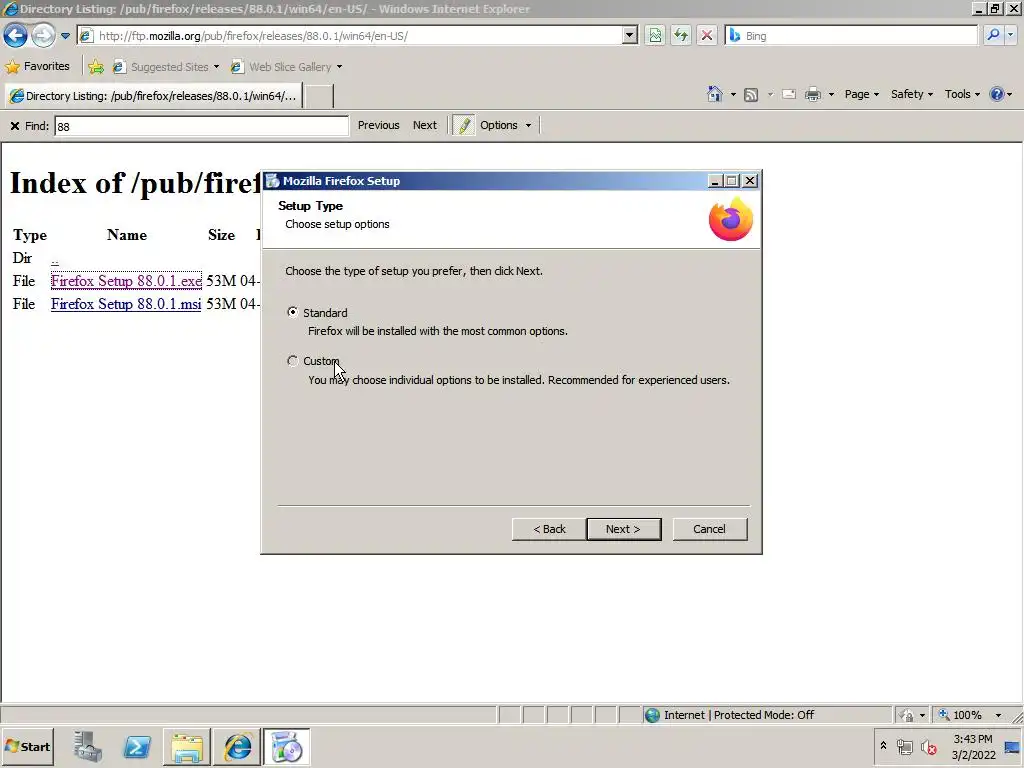Open the Print options dropdown arrow
The height and width of the screenshot is (768, 1024).
(831, 95)
